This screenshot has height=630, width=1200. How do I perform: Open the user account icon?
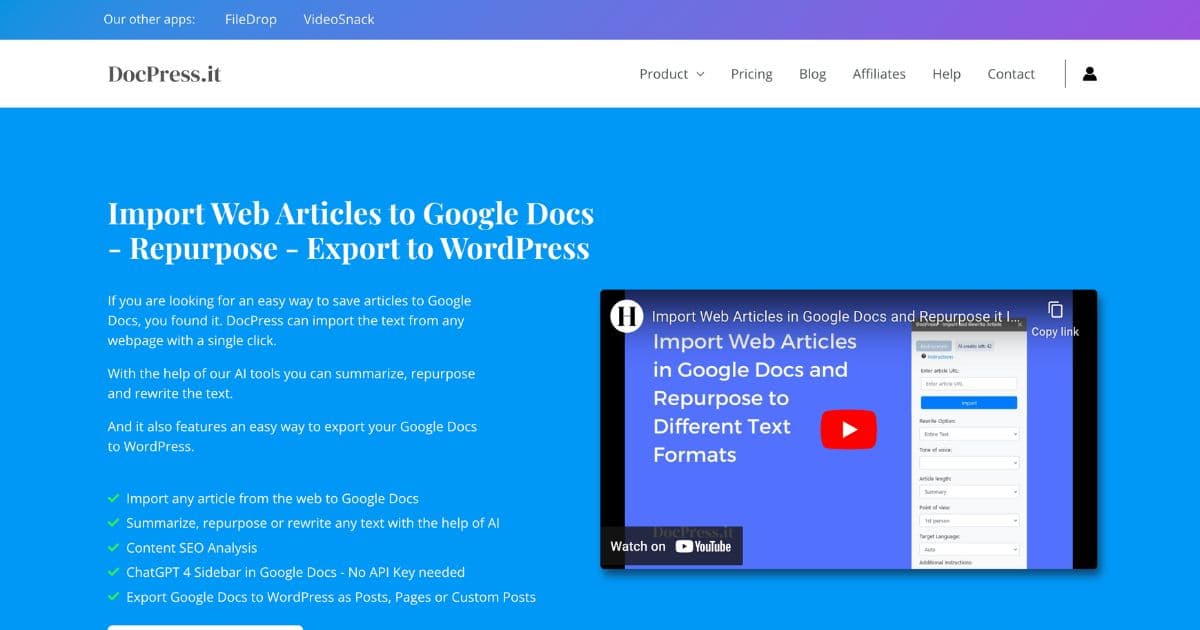point(1090,73)
